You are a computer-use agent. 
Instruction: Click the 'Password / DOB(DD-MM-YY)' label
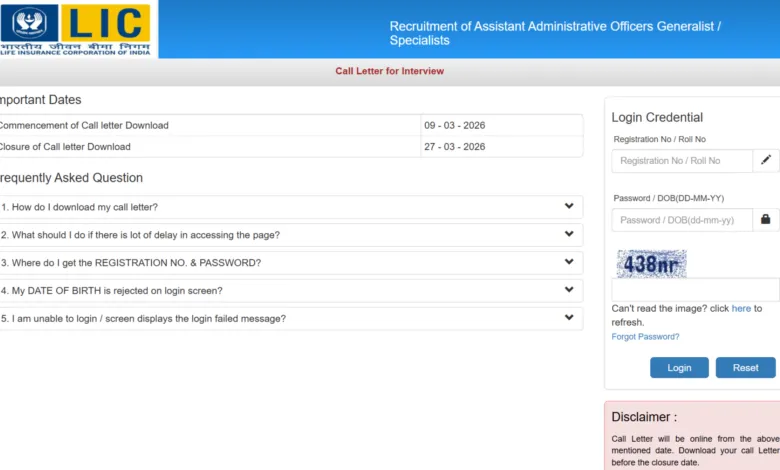669,198
